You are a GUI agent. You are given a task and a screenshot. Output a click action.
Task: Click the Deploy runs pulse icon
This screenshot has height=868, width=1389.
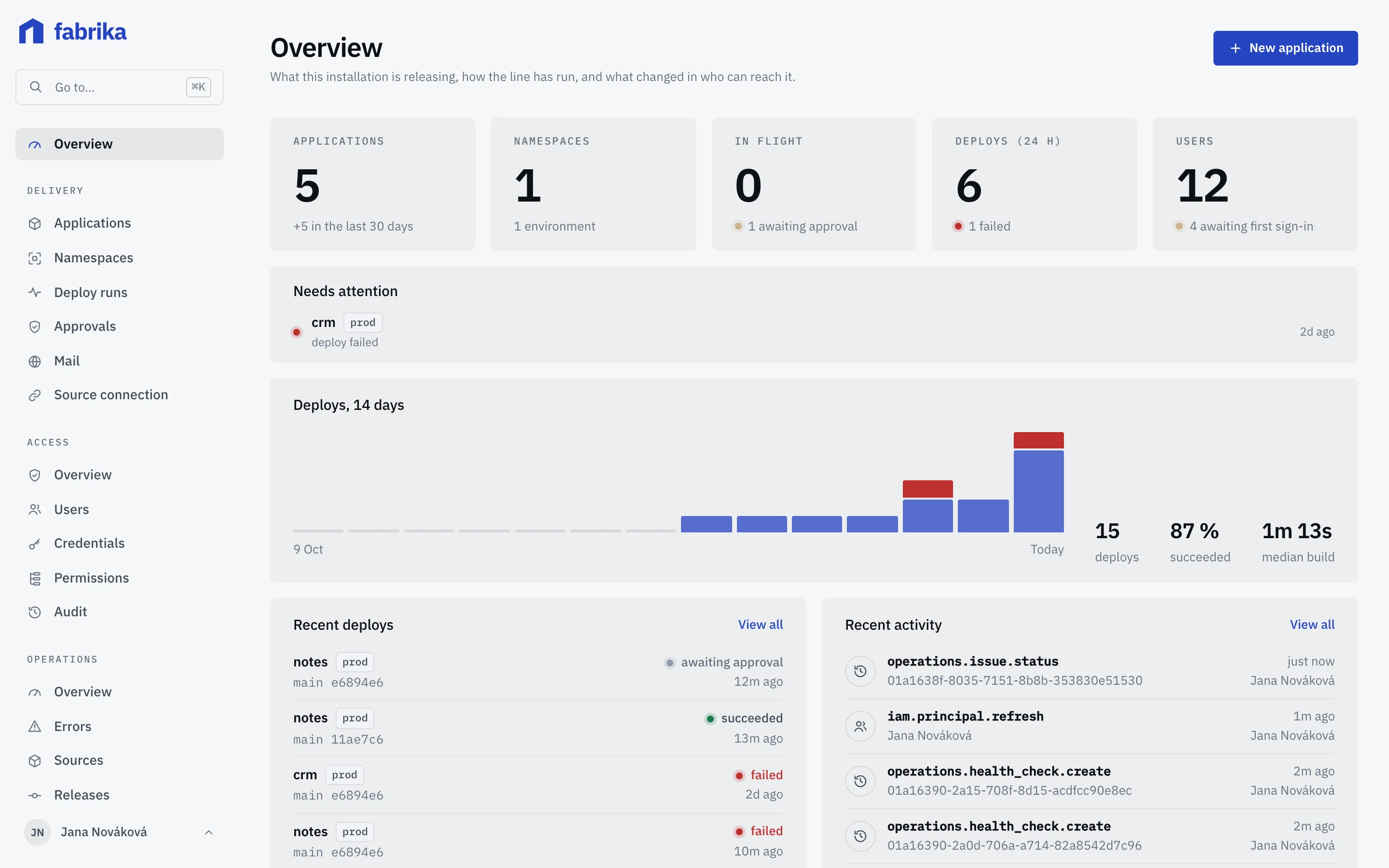35,292
